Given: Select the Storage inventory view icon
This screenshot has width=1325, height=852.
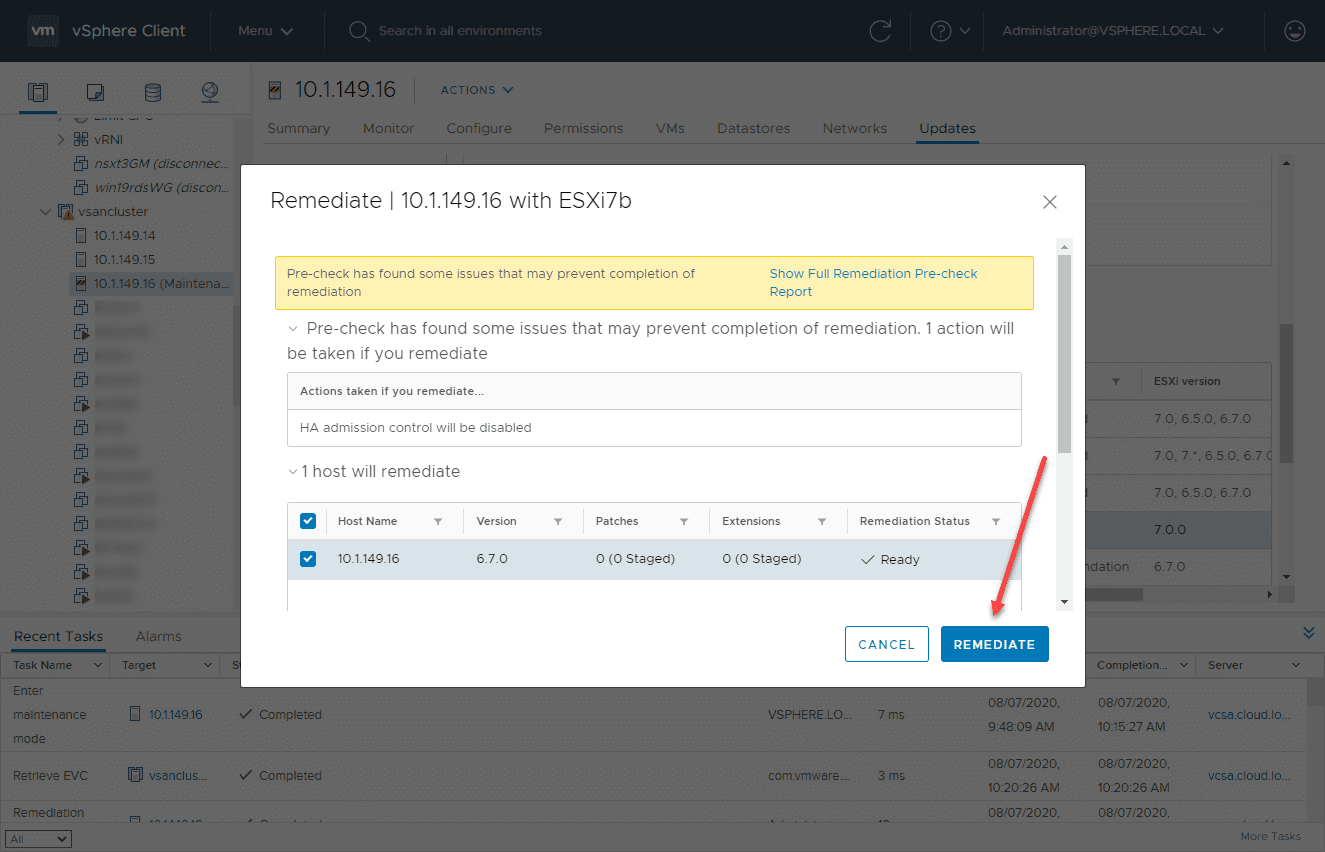Looking at the screenshot, I should tap(152, 90).
